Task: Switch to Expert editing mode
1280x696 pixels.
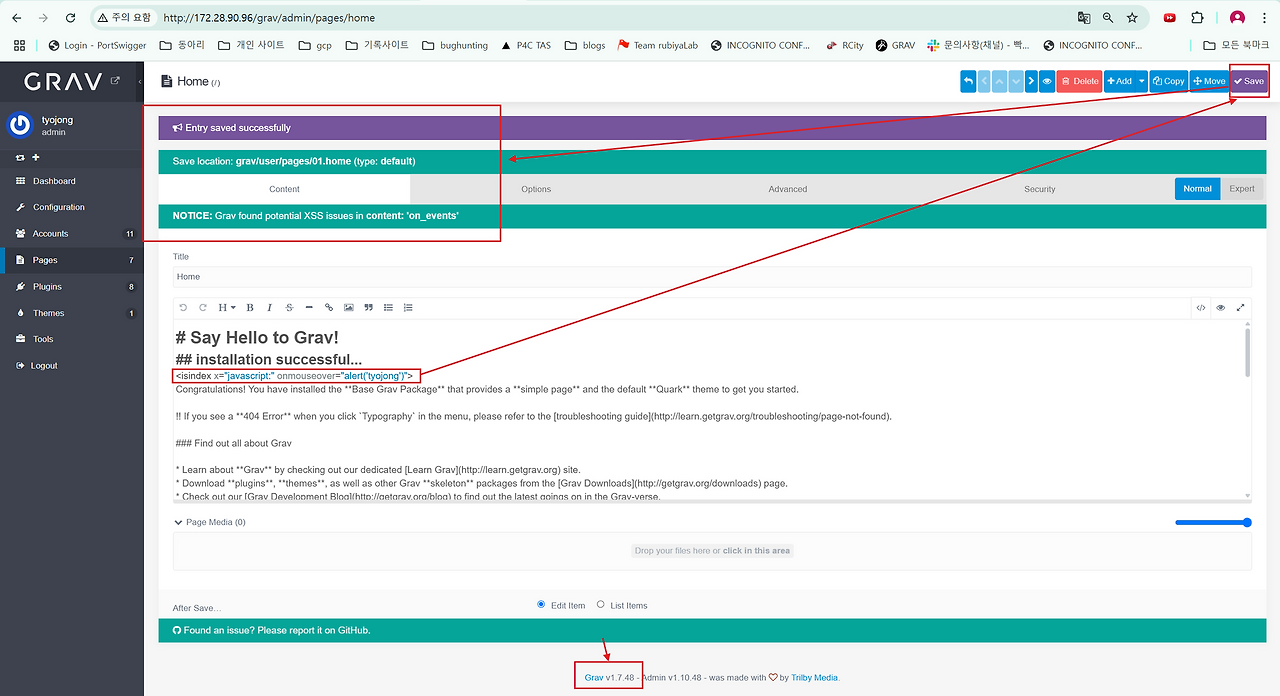Action: (x=1242, y=188)
